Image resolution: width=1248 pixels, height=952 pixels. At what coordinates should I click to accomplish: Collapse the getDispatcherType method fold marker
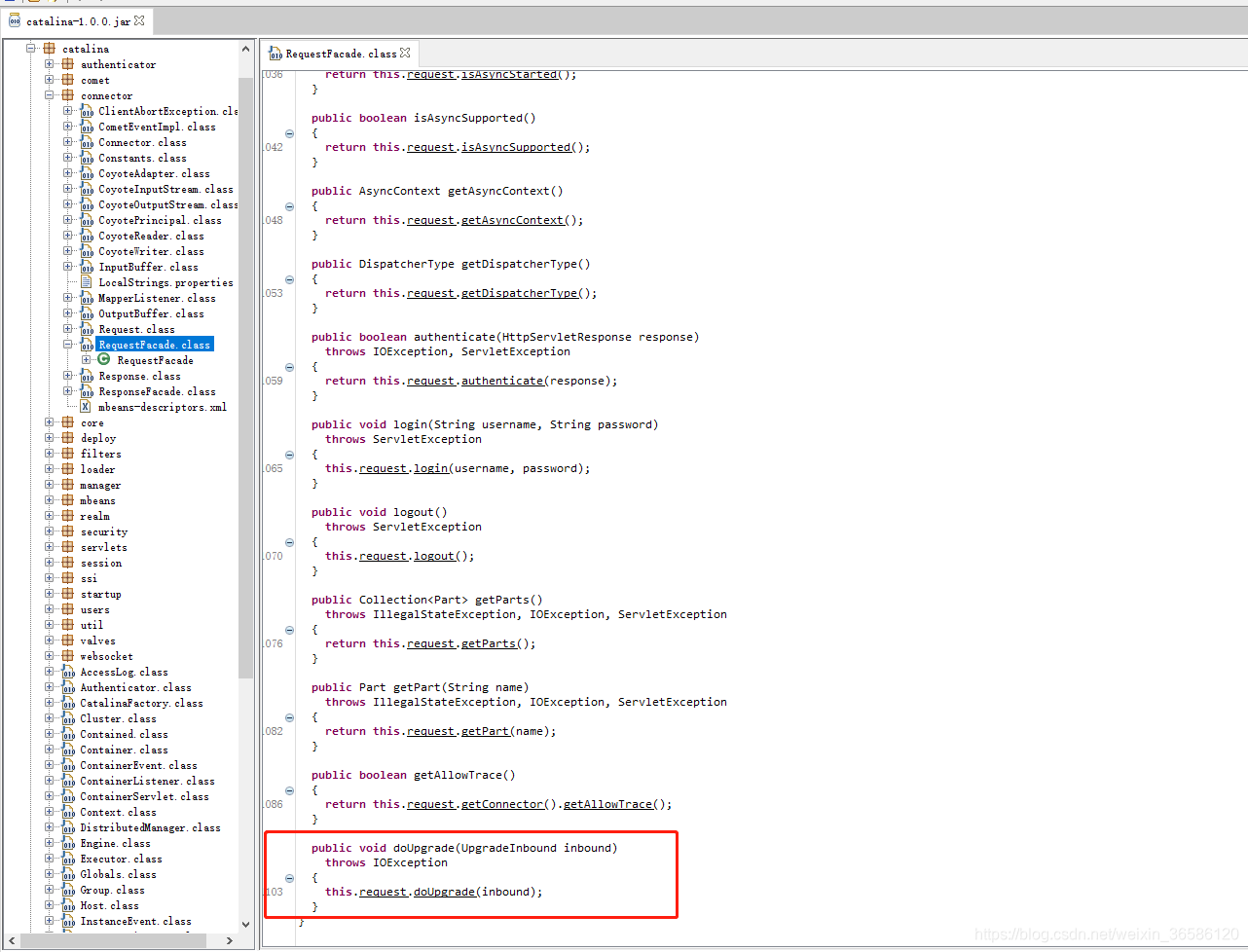289,279
